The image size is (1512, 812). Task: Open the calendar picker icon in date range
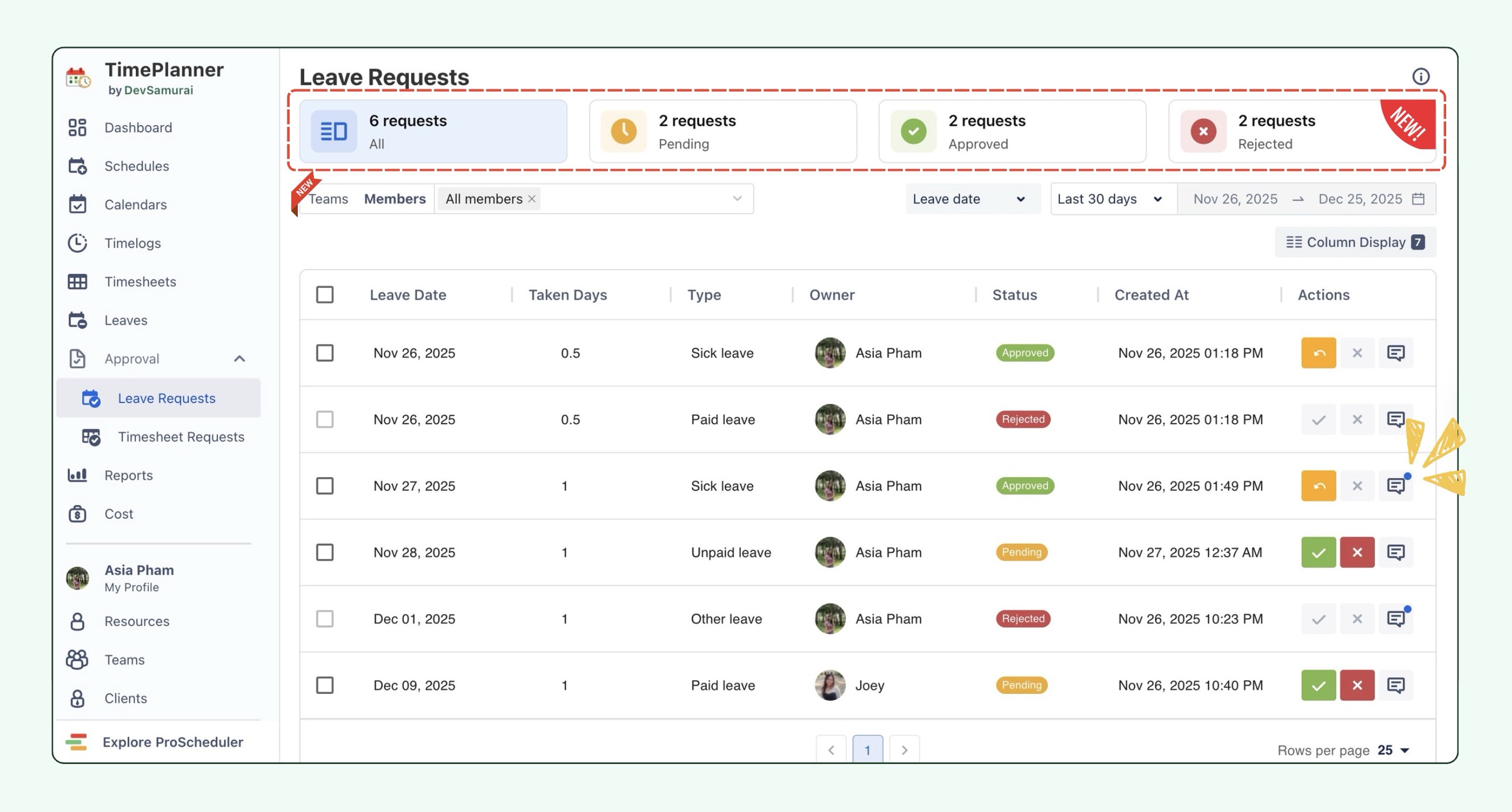(1418, 199)
